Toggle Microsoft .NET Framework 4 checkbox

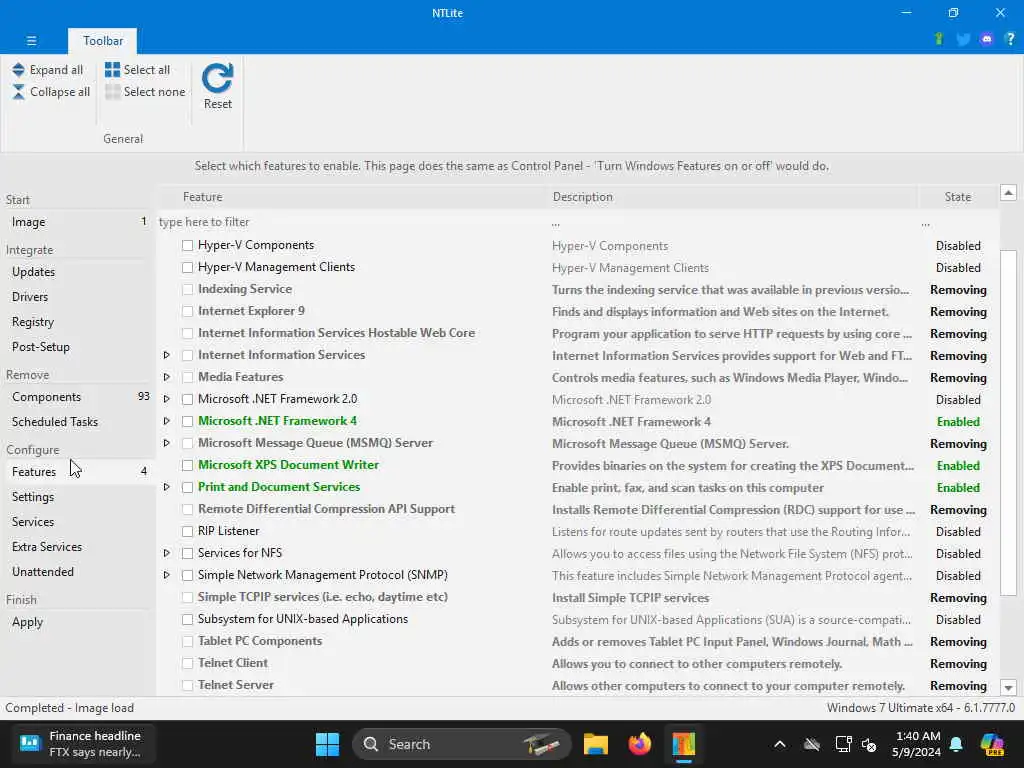tap(187, 422)
